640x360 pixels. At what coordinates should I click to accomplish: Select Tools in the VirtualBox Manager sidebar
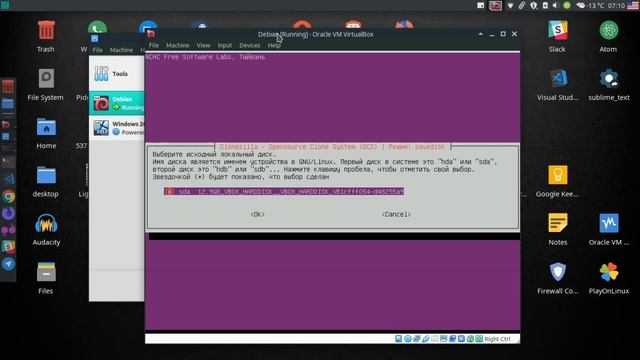tap(117, 74)
